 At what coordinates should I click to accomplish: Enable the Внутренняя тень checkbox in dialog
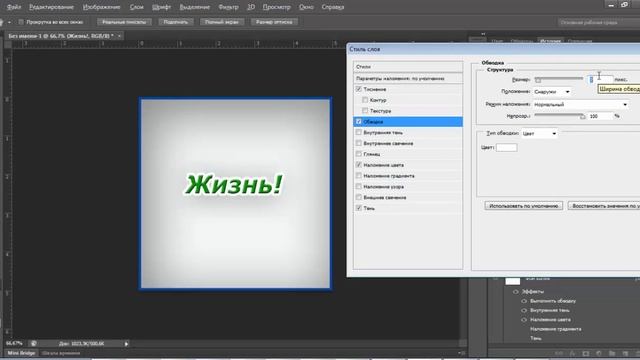pos(359,132)
